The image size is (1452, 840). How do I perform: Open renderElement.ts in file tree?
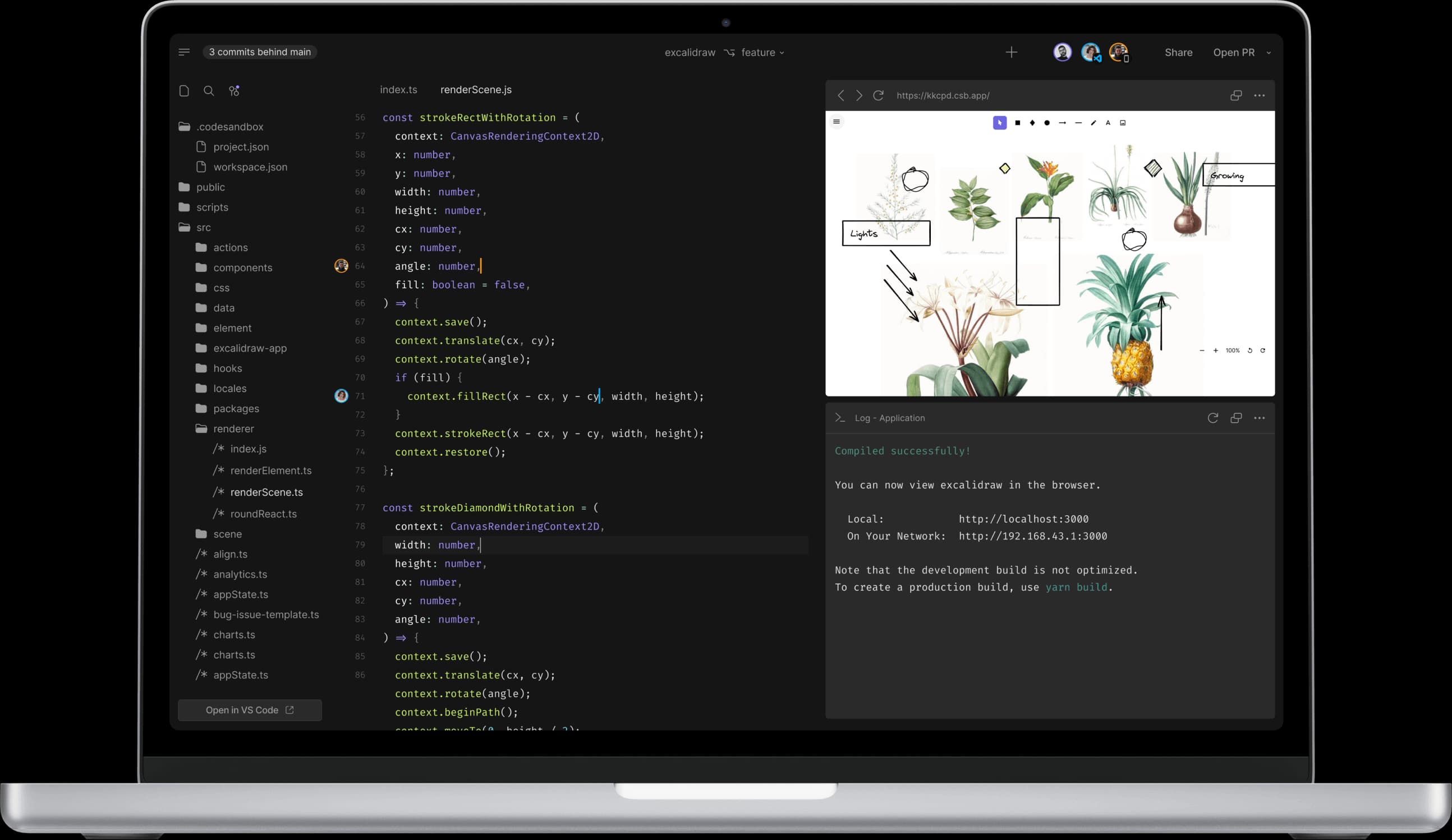(262, 470)
